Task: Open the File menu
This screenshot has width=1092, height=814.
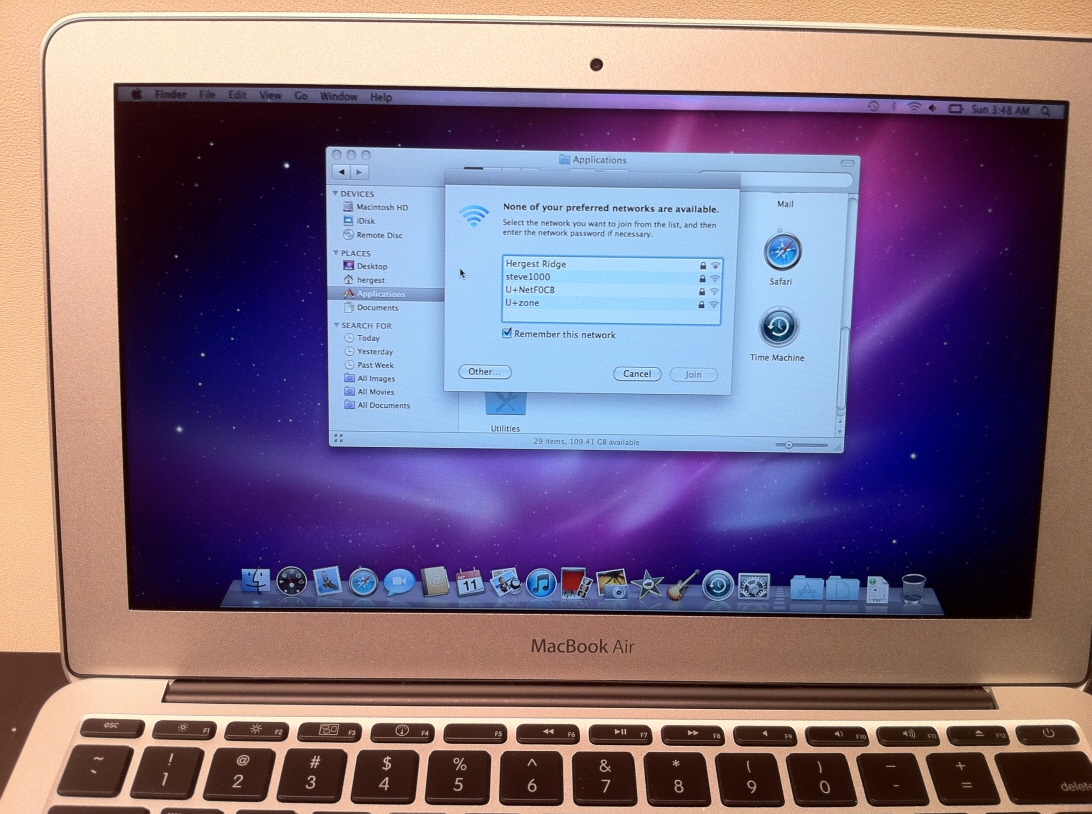Action: click(x=207, y=95)
